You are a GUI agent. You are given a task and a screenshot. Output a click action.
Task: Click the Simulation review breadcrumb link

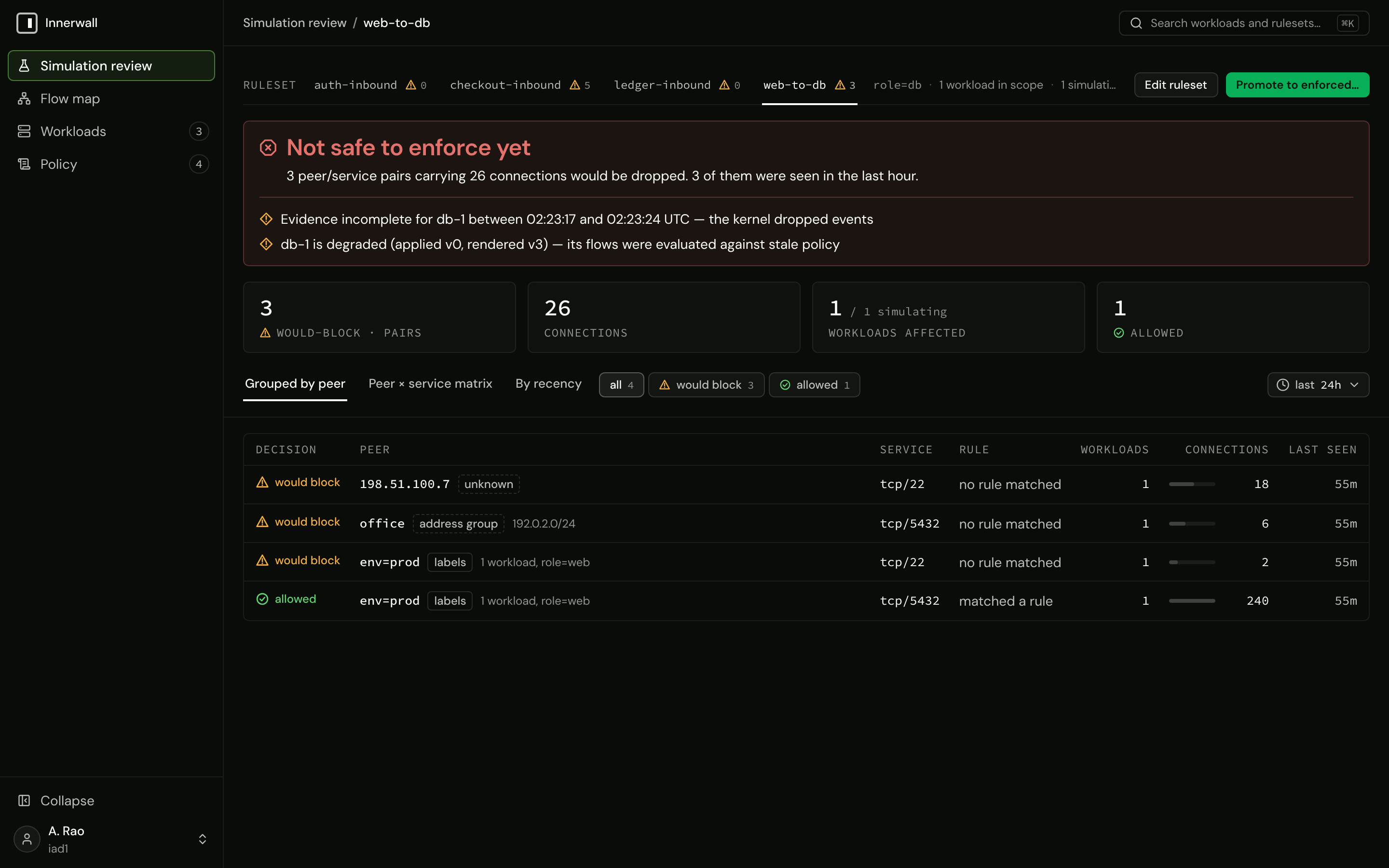pyautogui.click(x=295, y=23)
